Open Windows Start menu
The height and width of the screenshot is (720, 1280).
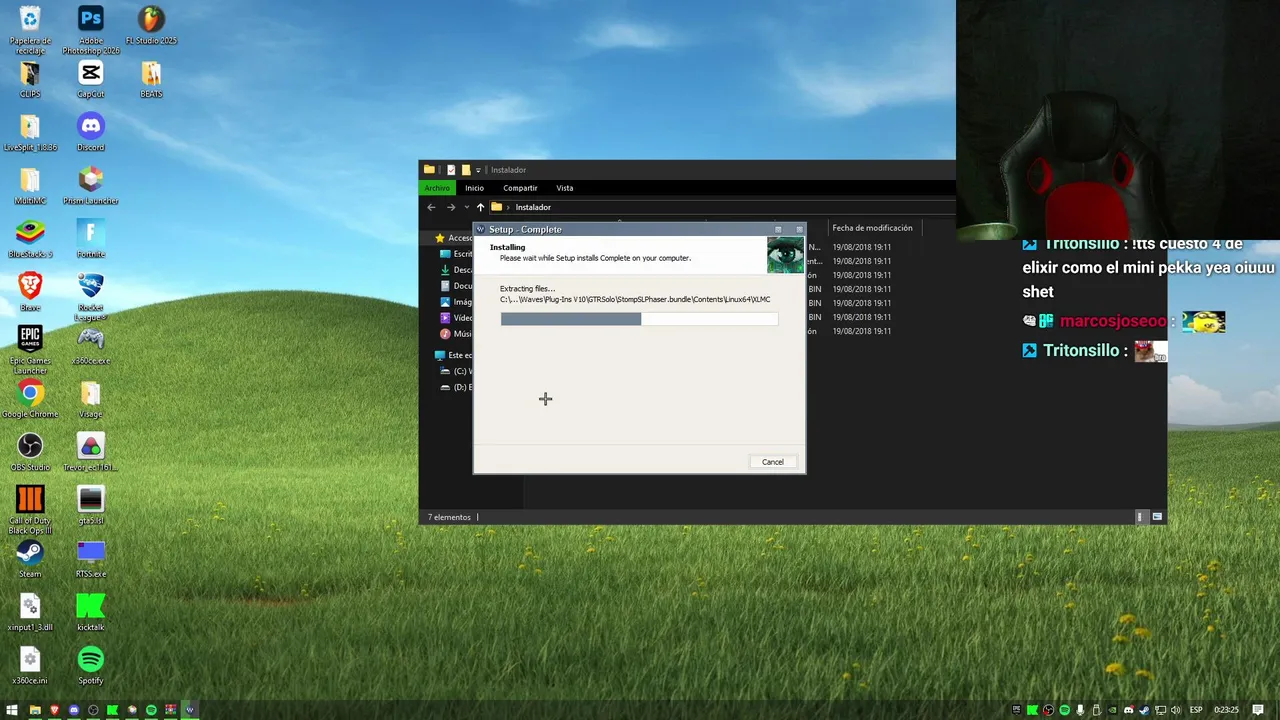(12, 710)
